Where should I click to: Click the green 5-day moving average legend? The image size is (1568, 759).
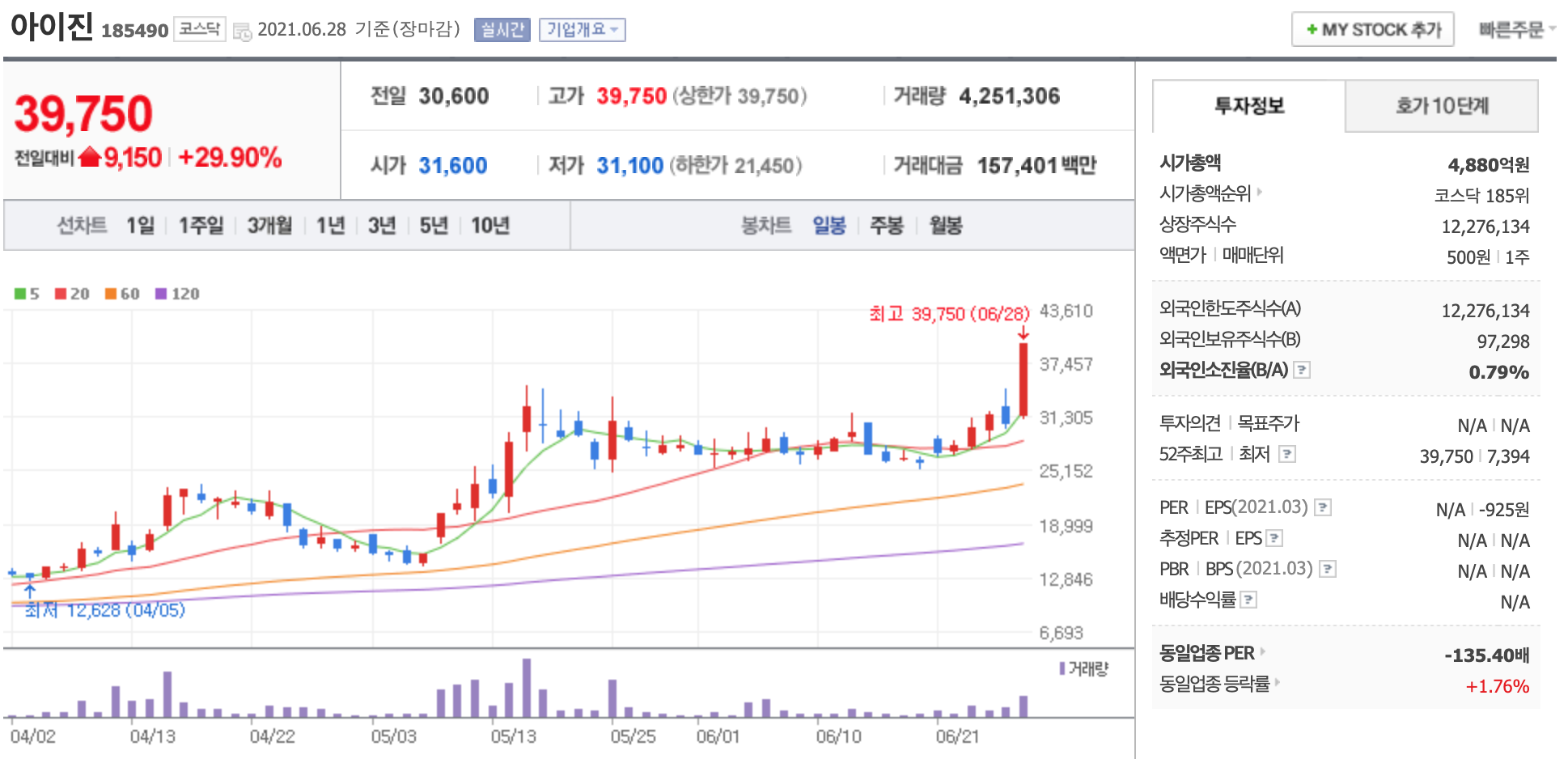(x=27, y=294)
